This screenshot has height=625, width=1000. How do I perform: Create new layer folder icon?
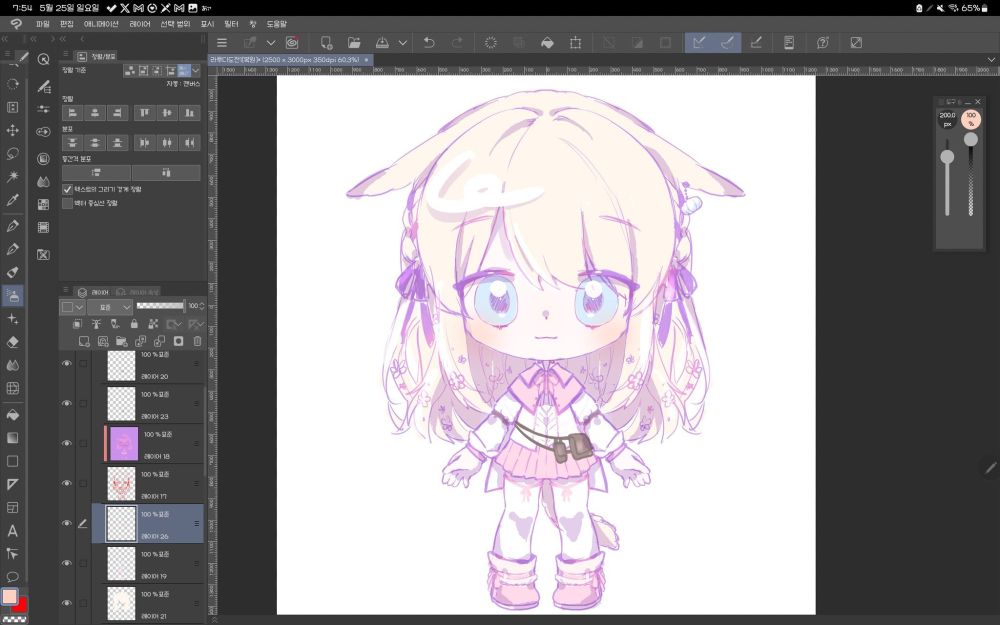click(x=121, y=341)
